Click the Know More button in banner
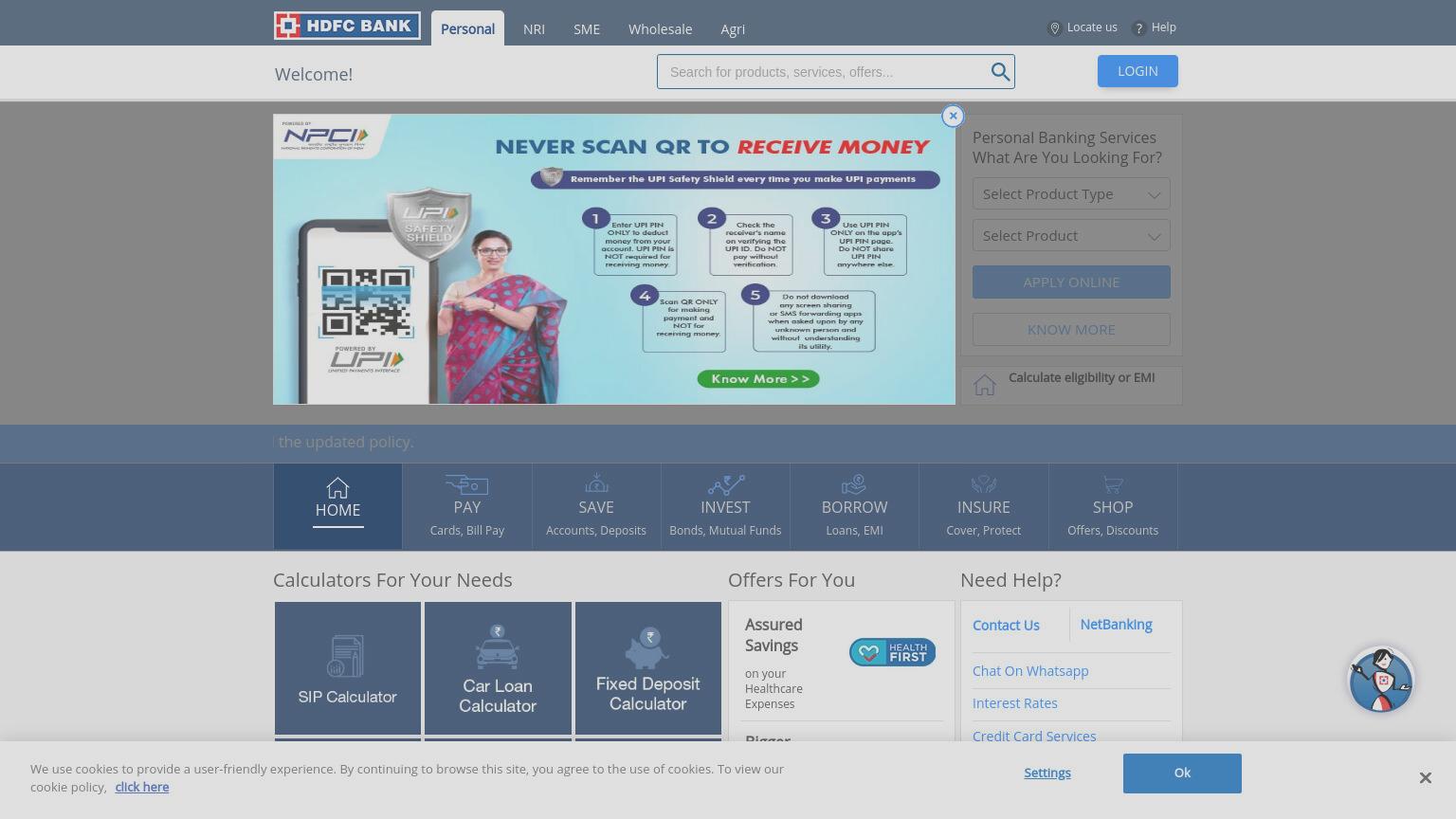The height and width of the screenshot is (819, 1456). coord(758,379)
